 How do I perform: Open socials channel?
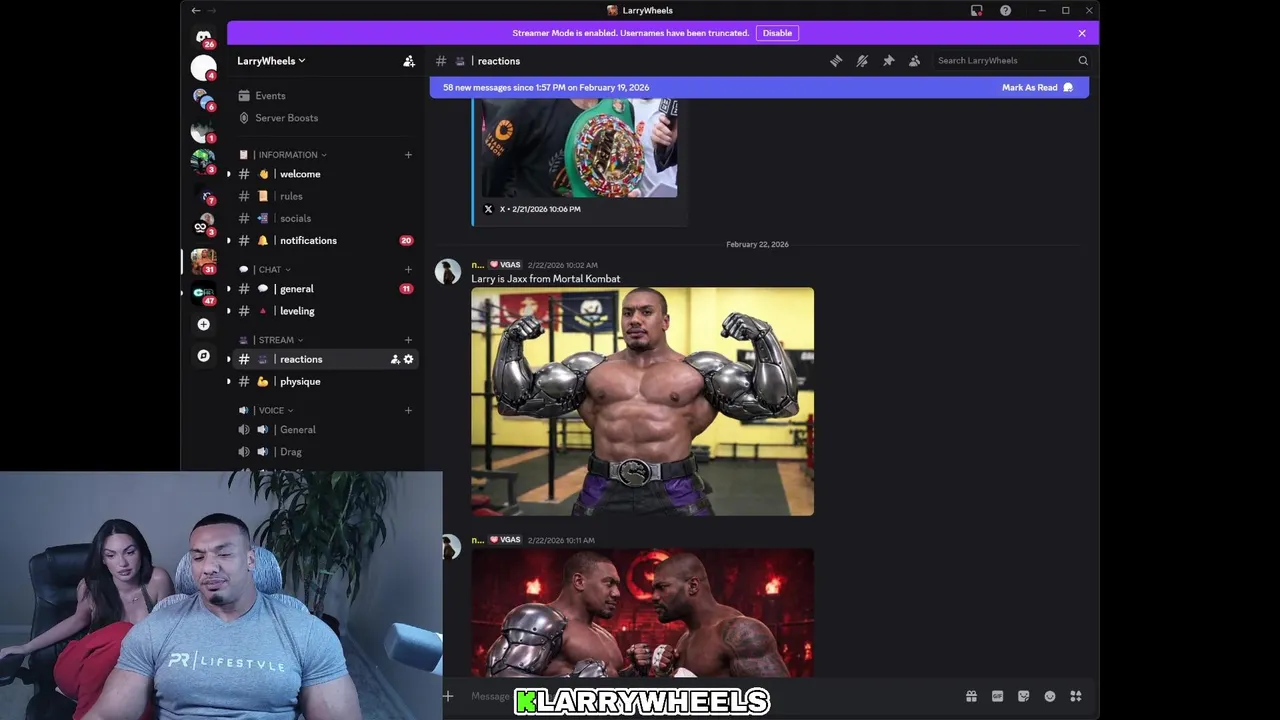(326, 218)
